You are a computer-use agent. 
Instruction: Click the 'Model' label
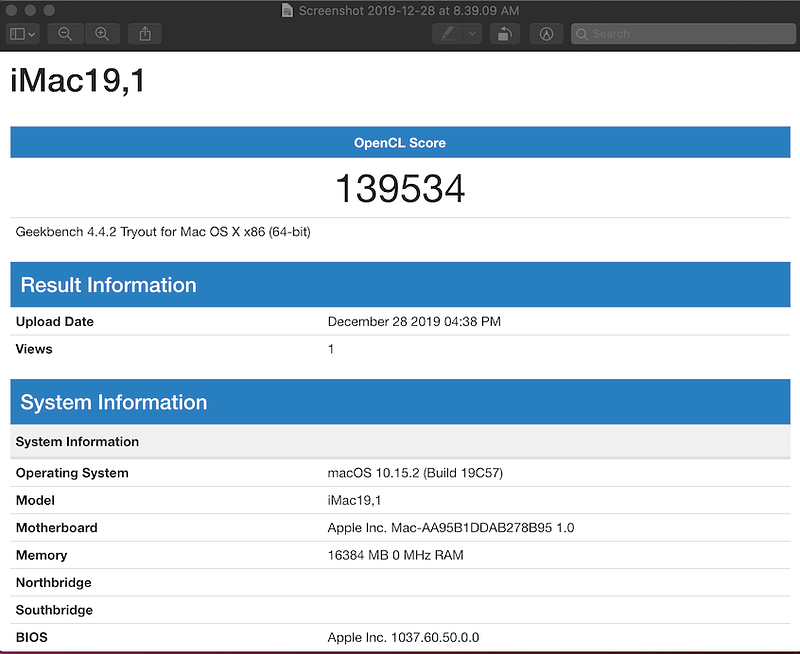coord(35,500)
